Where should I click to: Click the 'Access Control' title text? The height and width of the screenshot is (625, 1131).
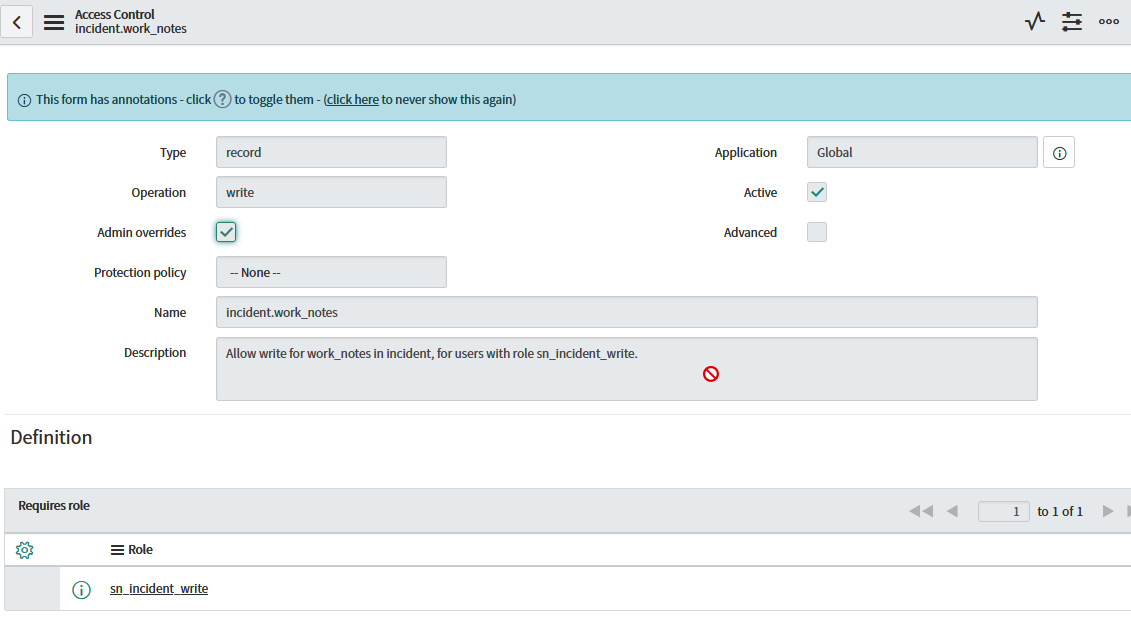point(115,14)
